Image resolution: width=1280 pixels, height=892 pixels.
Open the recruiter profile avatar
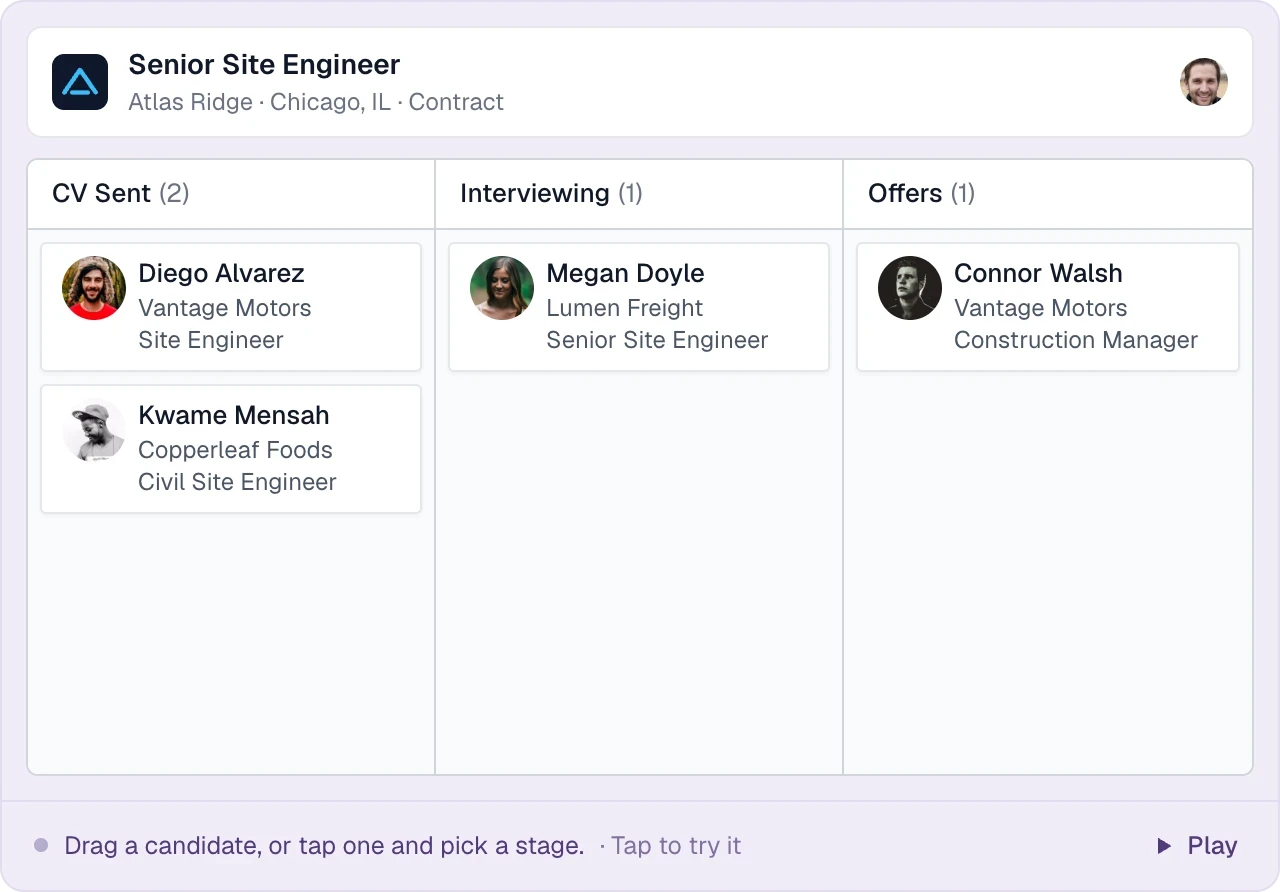tap(1204, 82)
